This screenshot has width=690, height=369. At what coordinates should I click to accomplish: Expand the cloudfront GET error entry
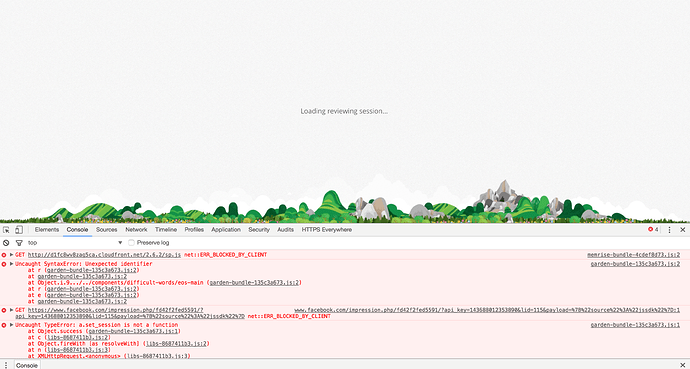12,255
